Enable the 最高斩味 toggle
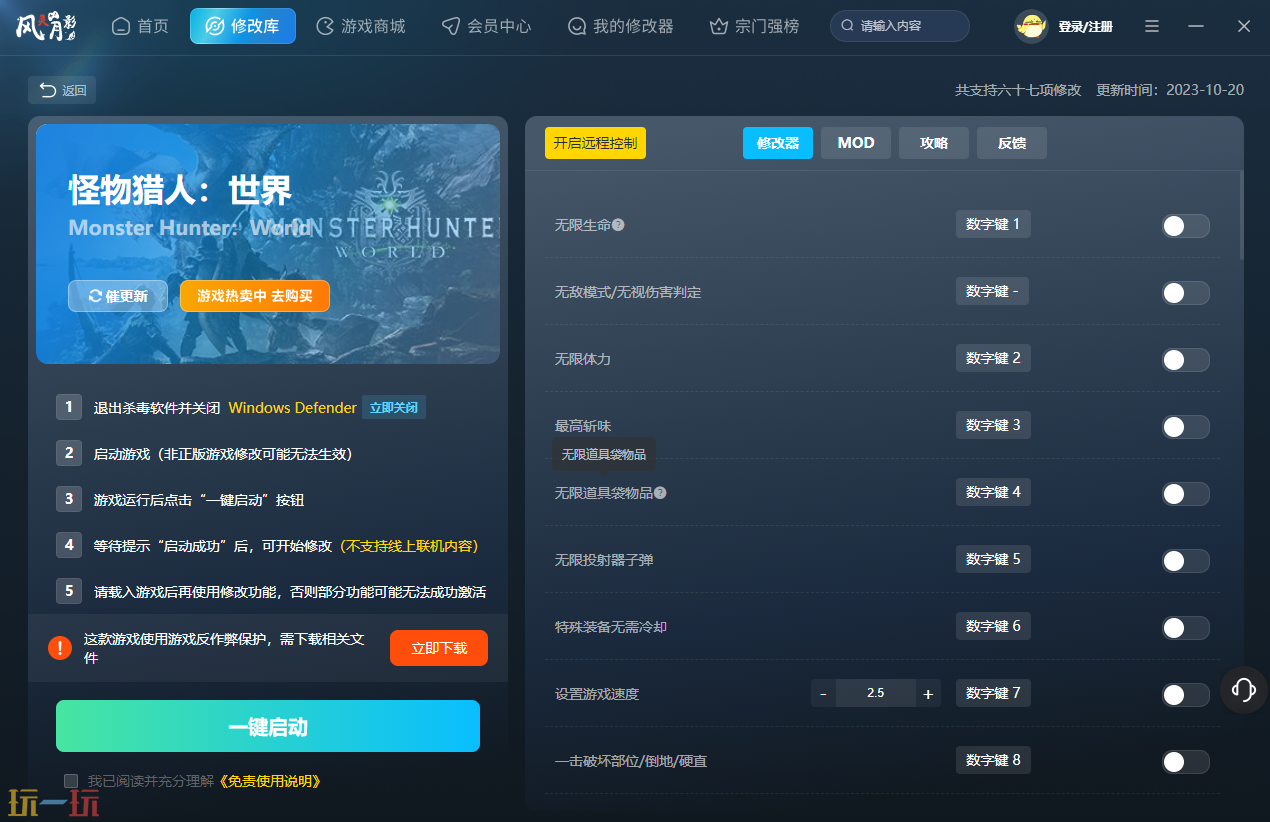1270x822 pixels. [1185, 427]
